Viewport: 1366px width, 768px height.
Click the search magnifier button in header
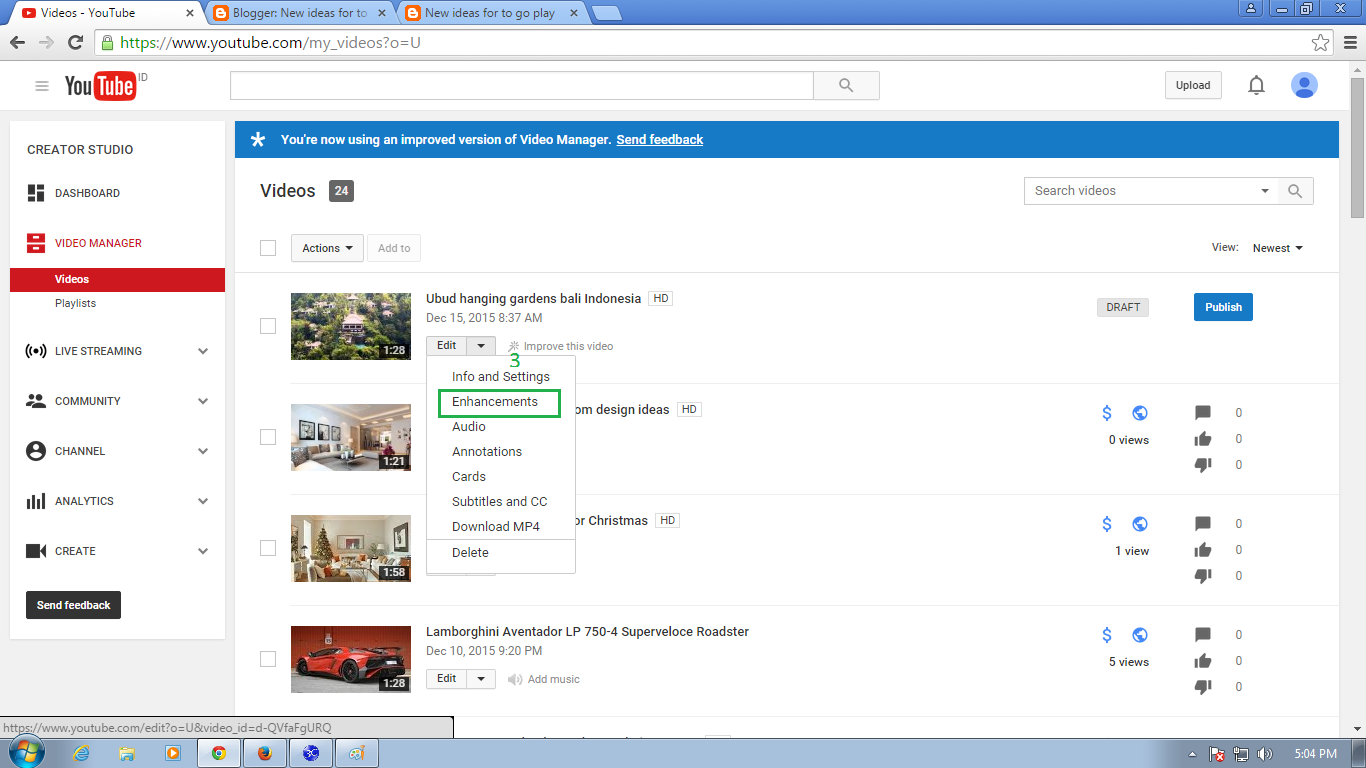(x=846, y=85)
